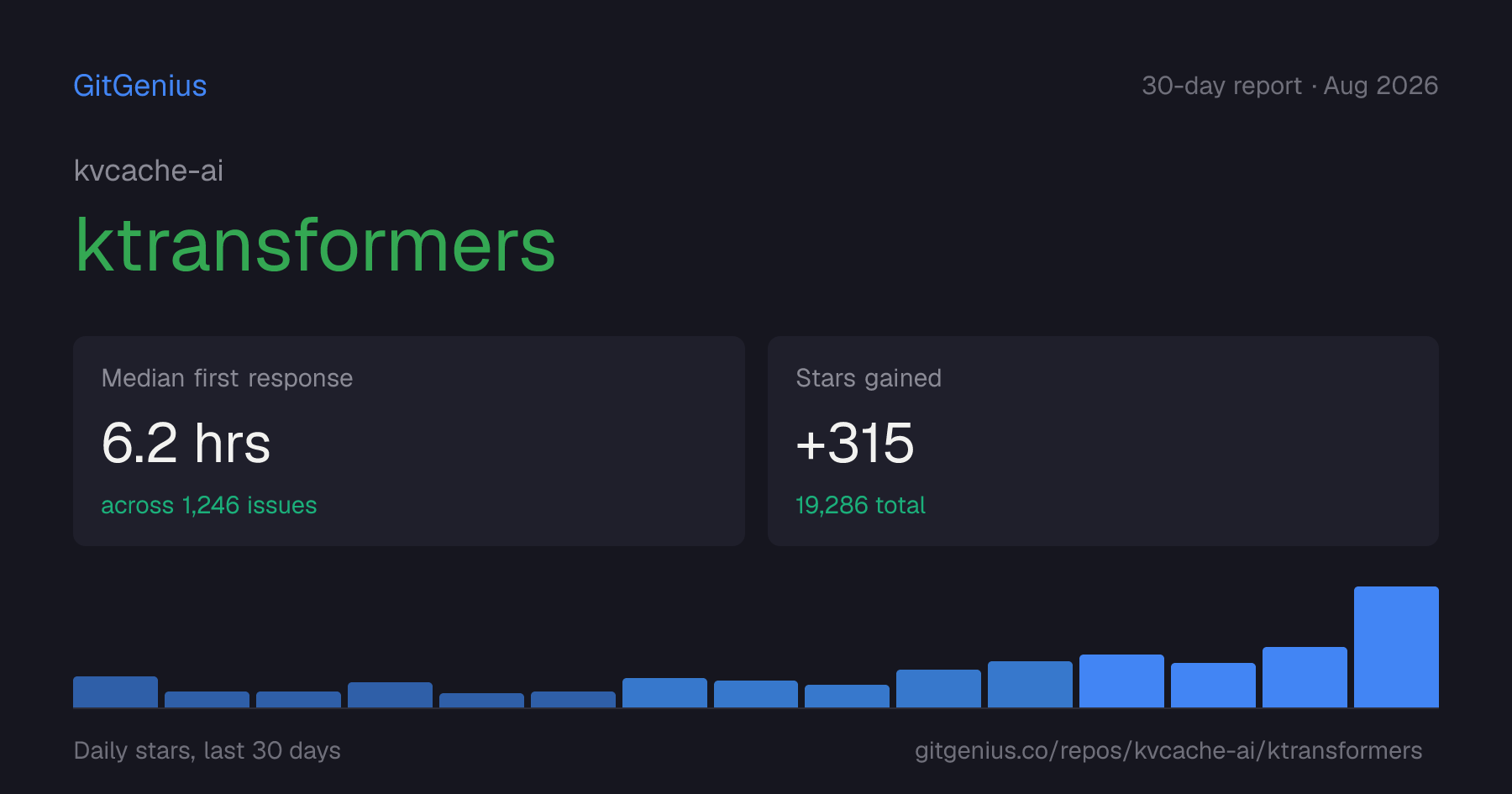Select the second-to-last chart bar

(1305, 677)
